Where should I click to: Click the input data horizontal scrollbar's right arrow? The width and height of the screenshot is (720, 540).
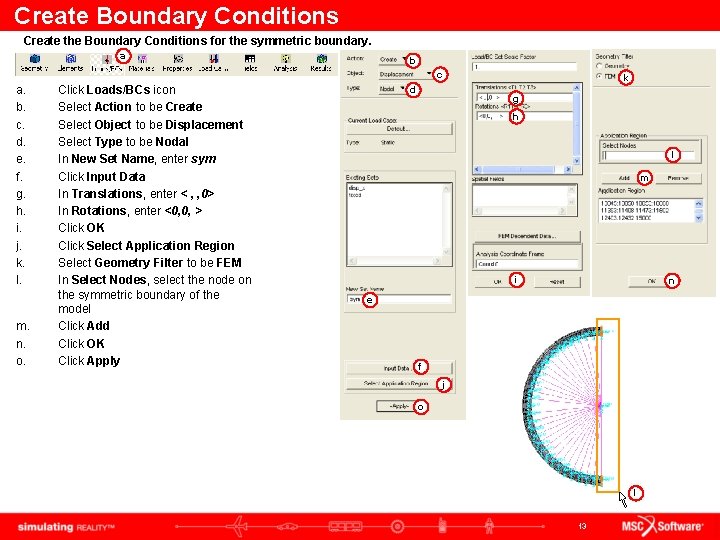568,169
